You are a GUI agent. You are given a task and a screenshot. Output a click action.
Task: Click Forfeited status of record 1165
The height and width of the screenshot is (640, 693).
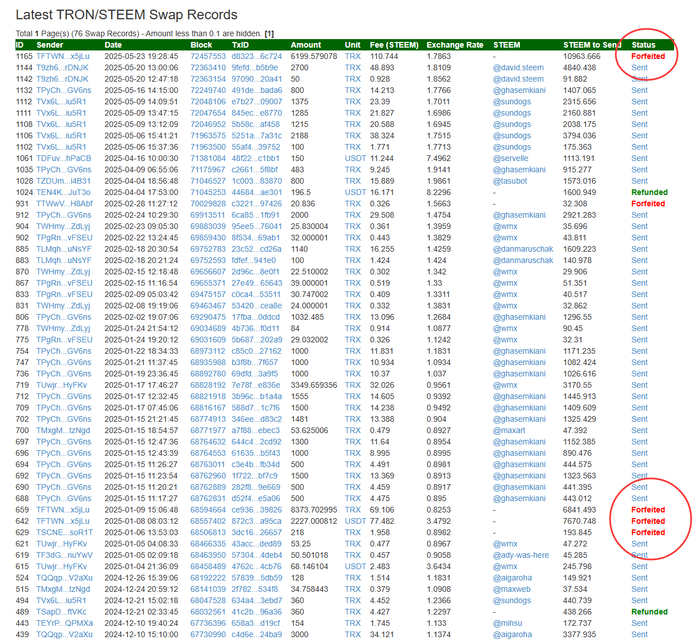point(648,57)
